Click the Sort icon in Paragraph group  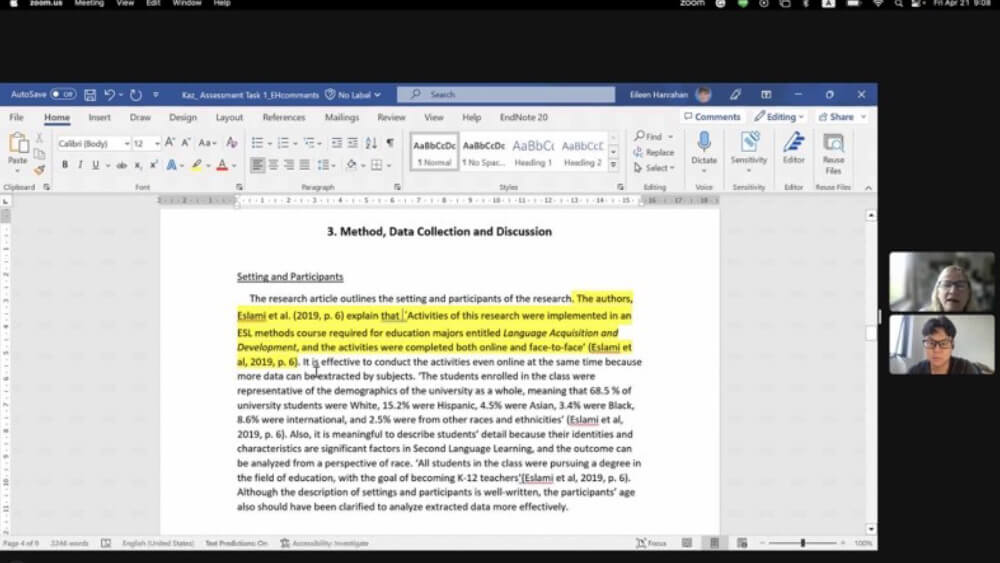tap(371, 143)
